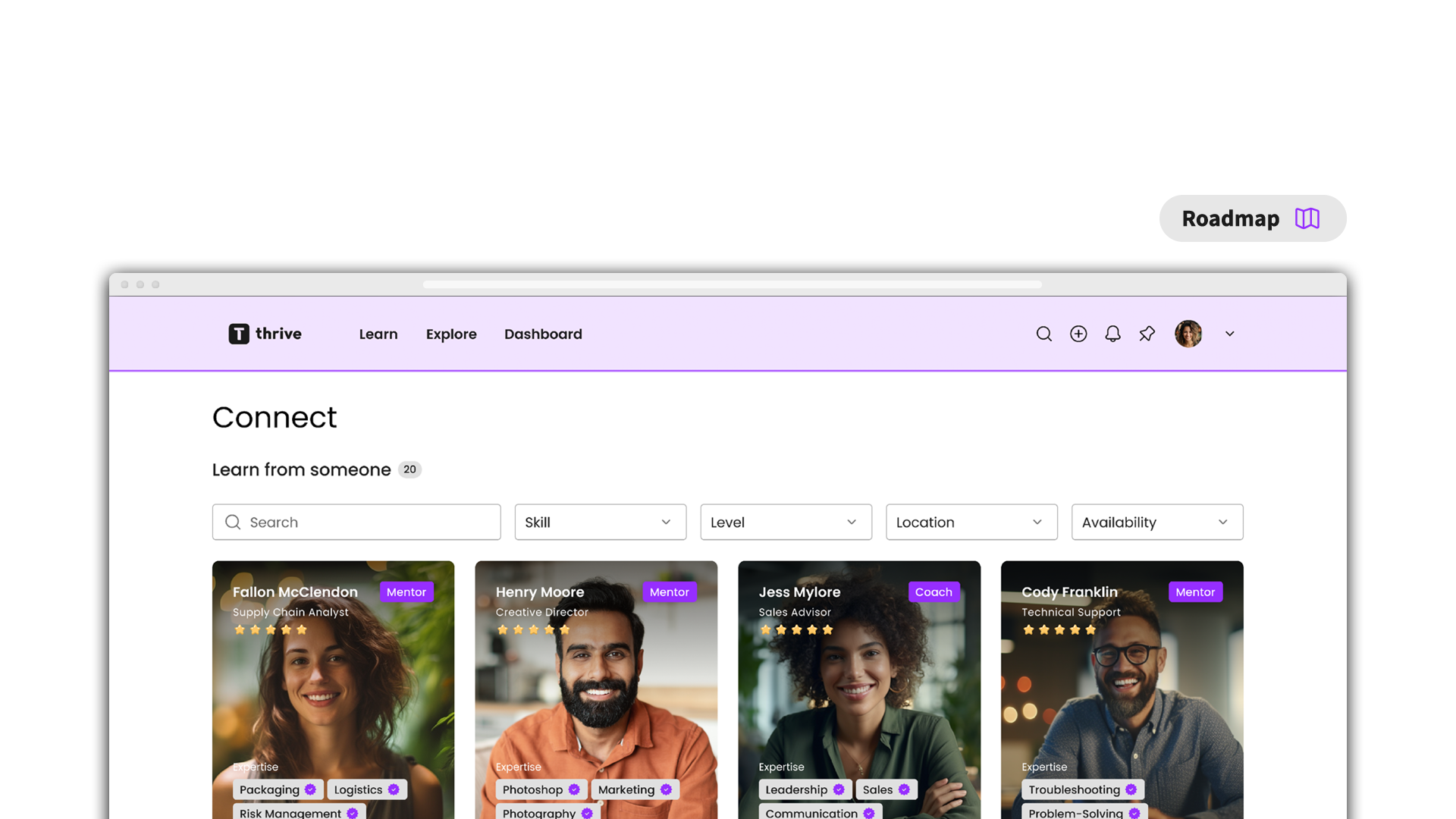
Task: Open the Skill filter dropdown
Action: pyautogui.click(x=600, y=522)
